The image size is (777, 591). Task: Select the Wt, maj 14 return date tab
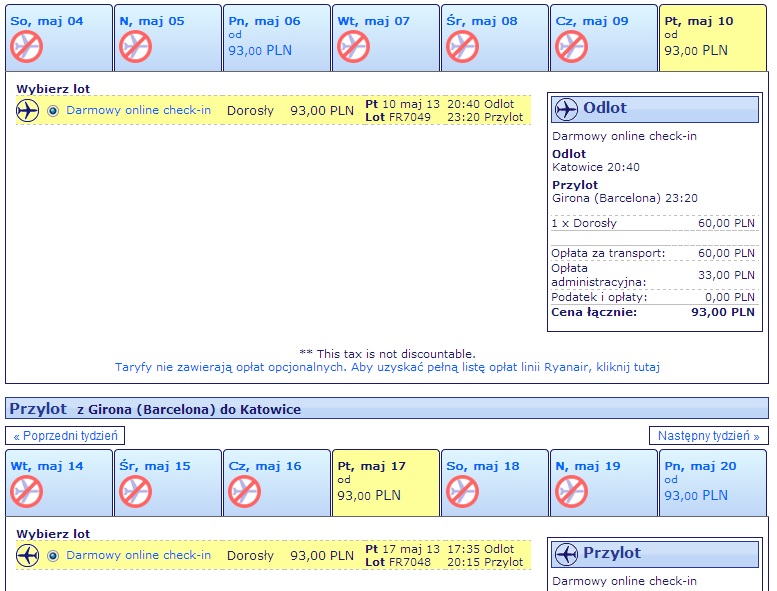(59, 483)
